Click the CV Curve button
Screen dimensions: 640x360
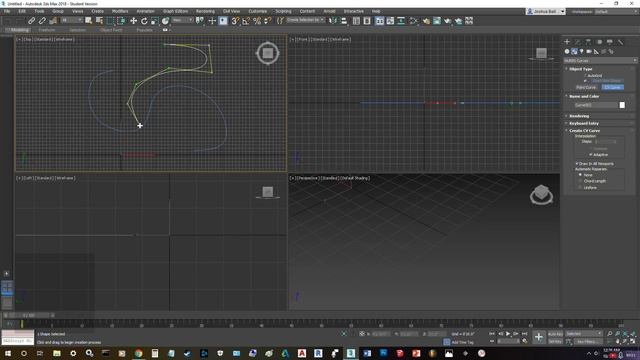click(613, 87)
